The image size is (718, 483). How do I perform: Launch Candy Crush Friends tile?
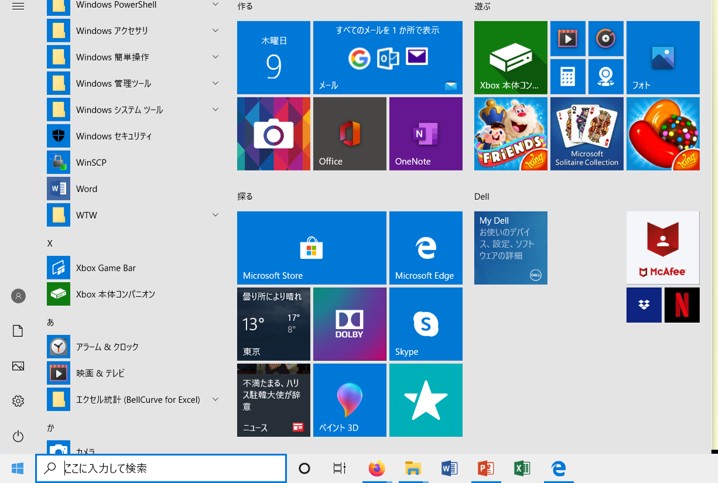pos(511,134)
